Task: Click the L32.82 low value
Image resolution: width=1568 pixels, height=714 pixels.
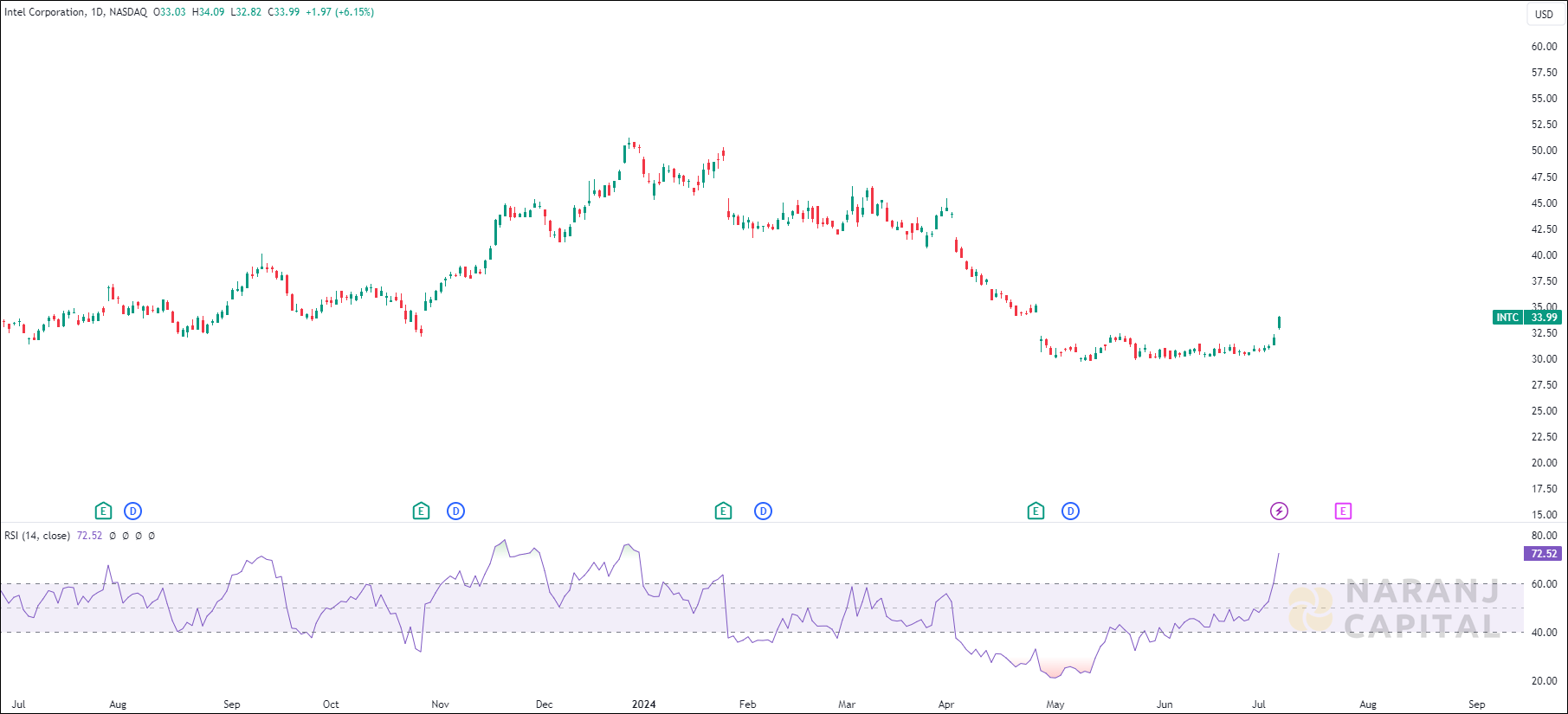Action: coord(246,12)
